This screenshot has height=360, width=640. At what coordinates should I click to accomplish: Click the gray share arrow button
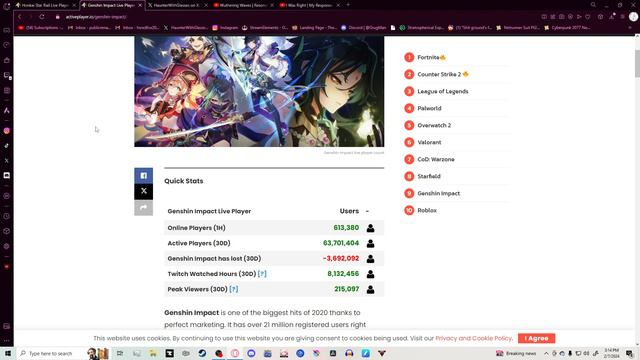coord(144,208)
